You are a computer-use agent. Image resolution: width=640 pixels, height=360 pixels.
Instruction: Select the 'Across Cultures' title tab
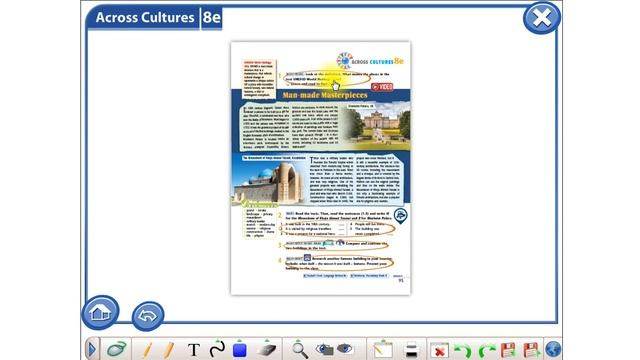coord(145,18)
